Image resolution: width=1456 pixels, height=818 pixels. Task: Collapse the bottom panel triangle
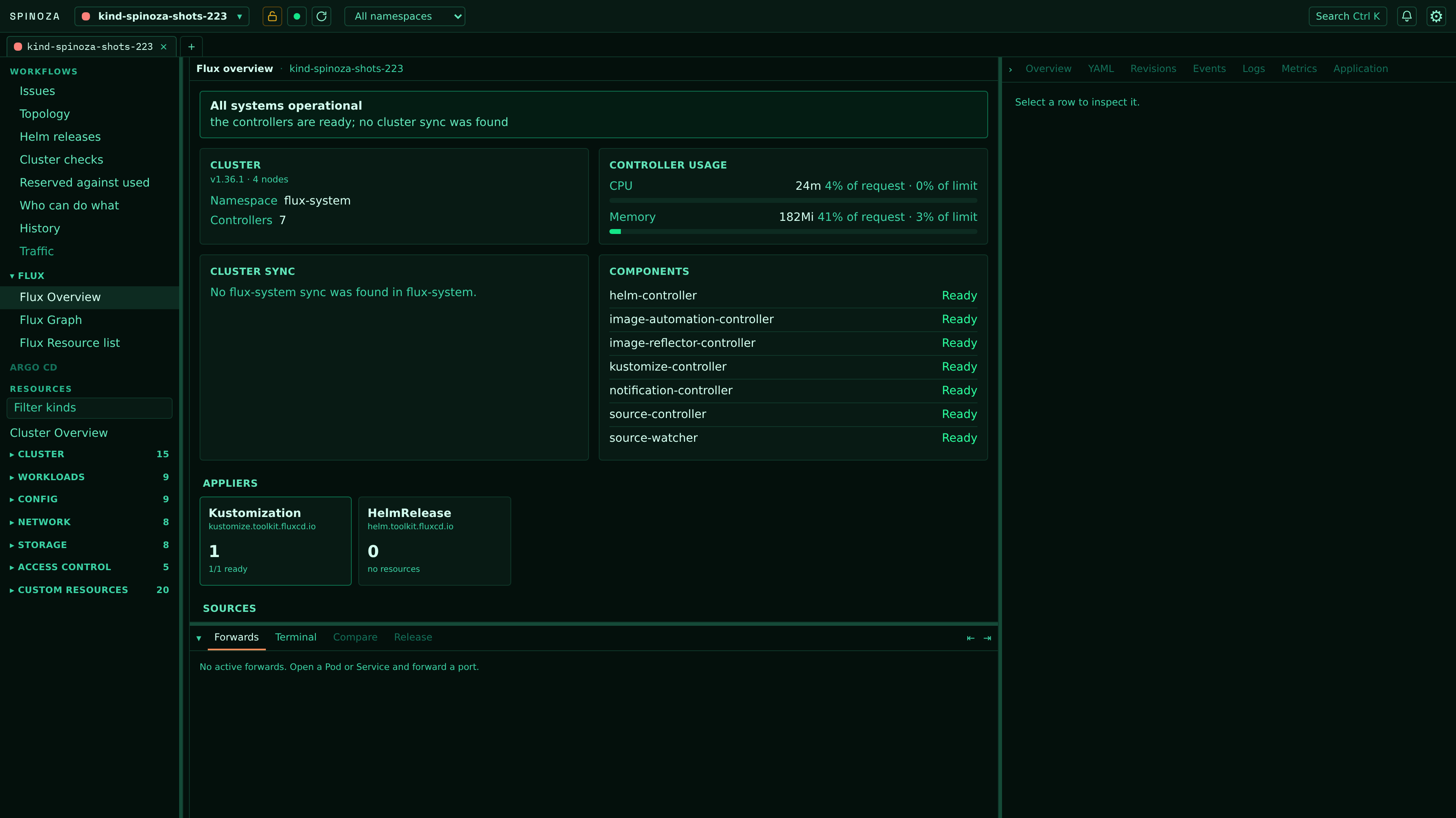[x=199, y=638]
